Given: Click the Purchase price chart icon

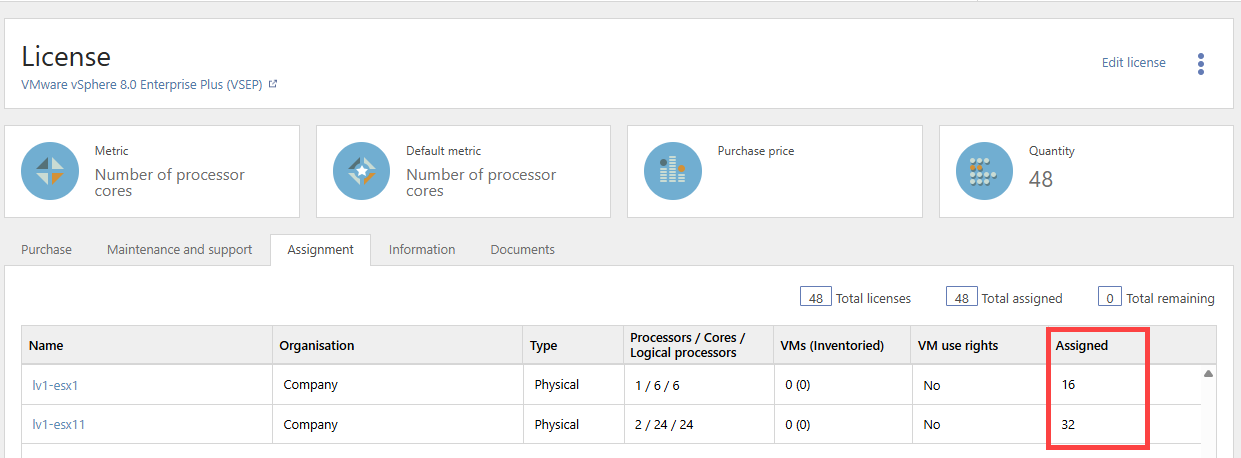Looking at the screenshot, I should pos(672,171).
